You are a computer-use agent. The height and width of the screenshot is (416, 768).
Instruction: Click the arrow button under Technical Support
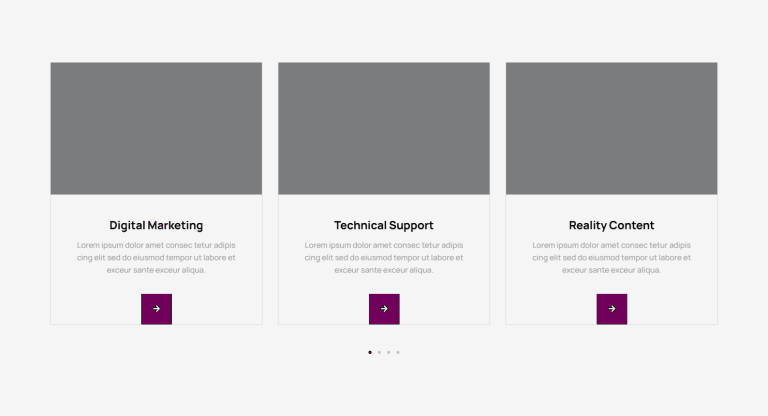(384, 309)
